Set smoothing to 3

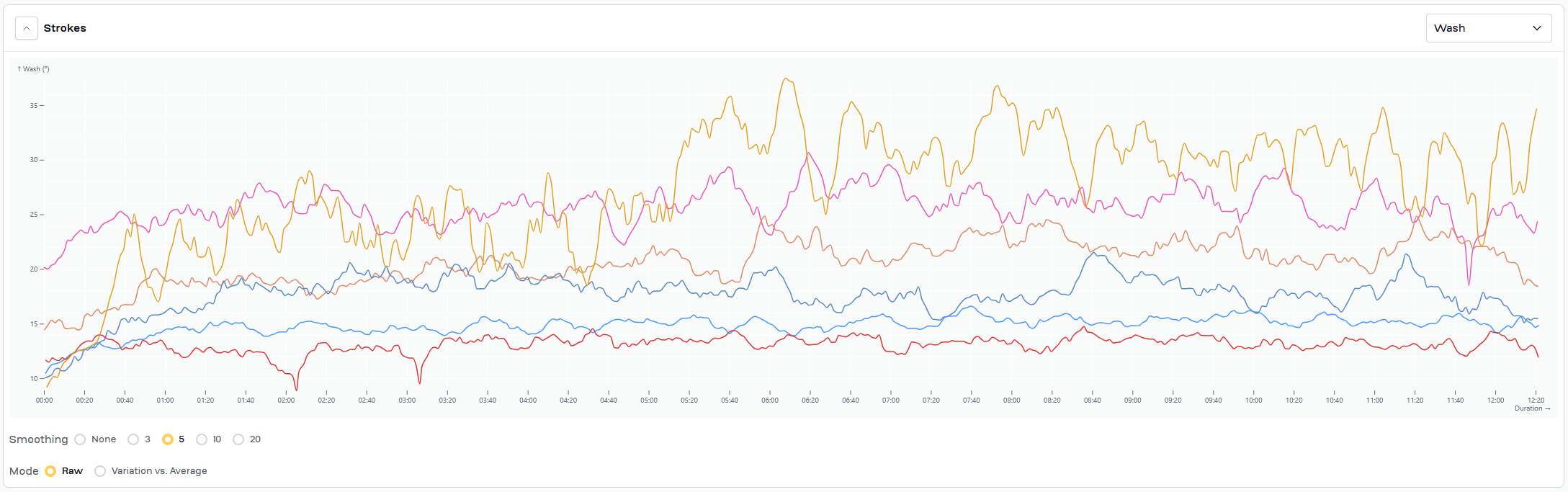click(x=133, y=439)
